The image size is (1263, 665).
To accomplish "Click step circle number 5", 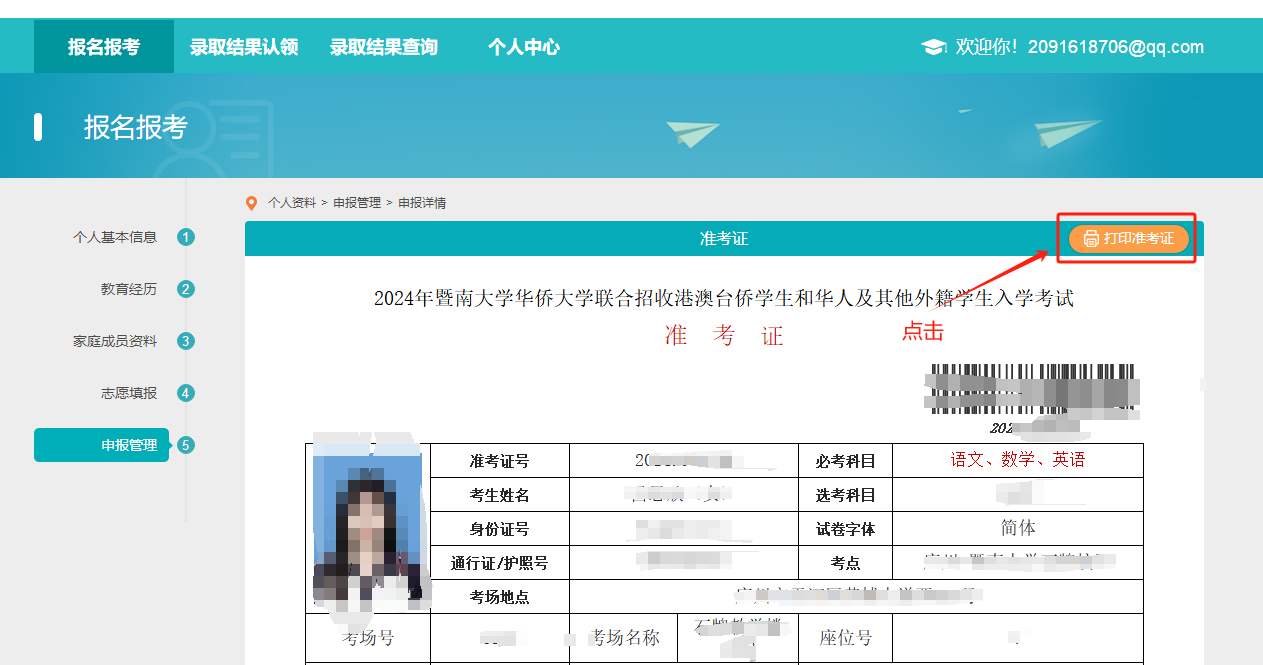I will [186, 445].
